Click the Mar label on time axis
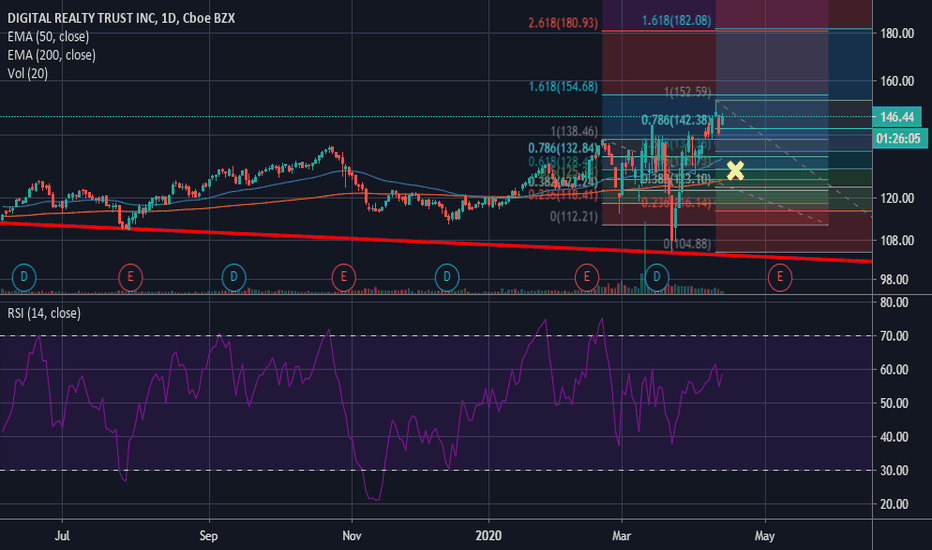 (x=622, y=536)
